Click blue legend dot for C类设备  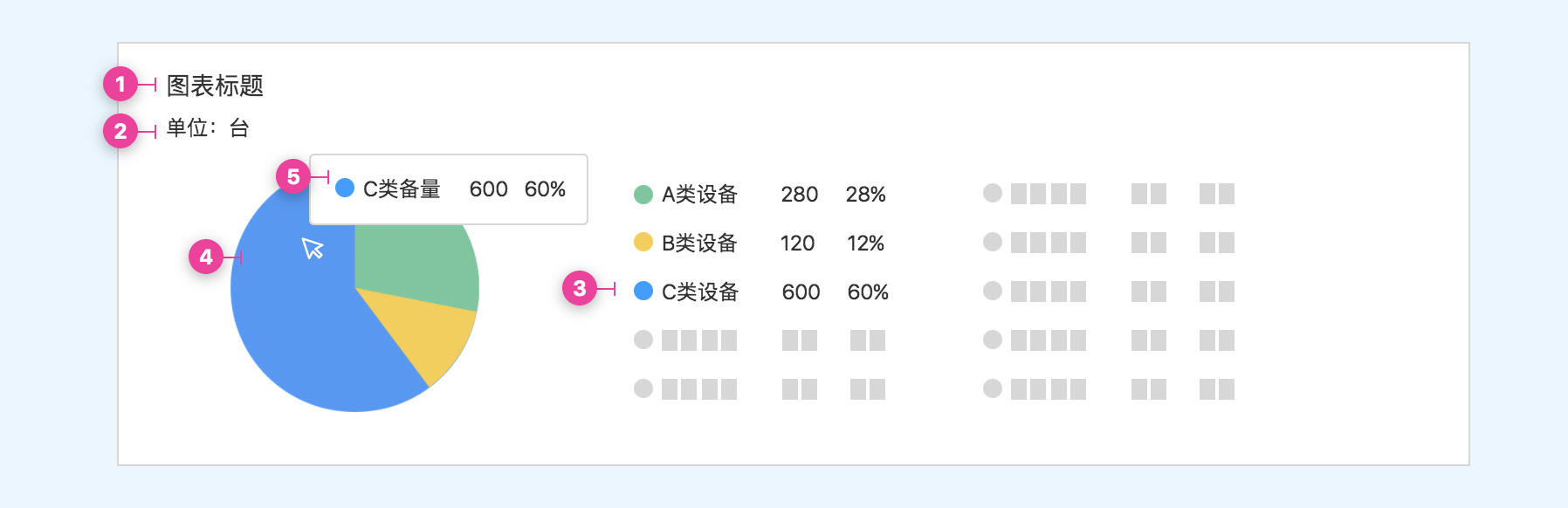[x=643, y=292]
